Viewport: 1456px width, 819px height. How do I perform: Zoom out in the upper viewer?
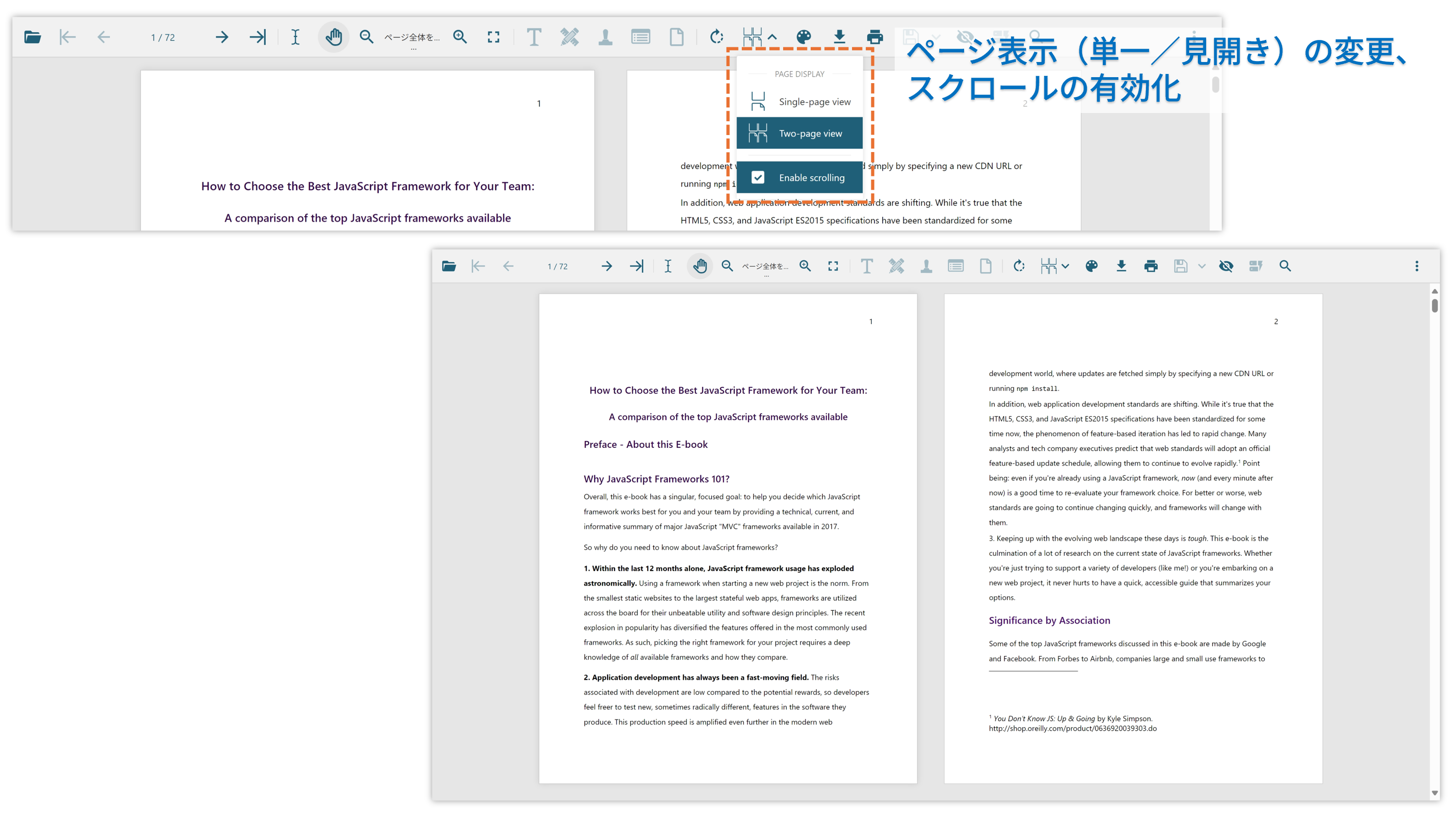(x=367, y=37)
